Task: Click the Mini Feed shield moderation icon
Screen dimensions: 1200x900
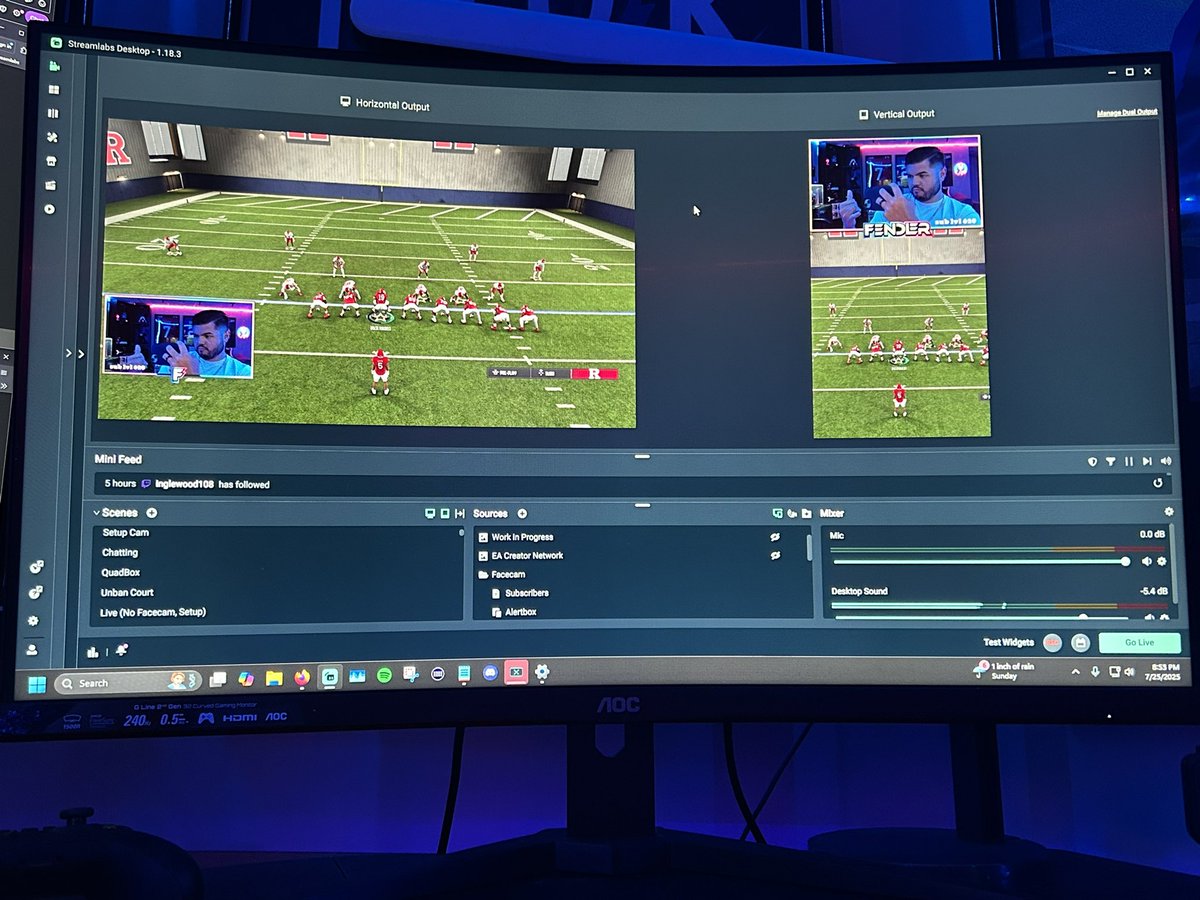Action: pyautogui.click(x=1093, y=461)
